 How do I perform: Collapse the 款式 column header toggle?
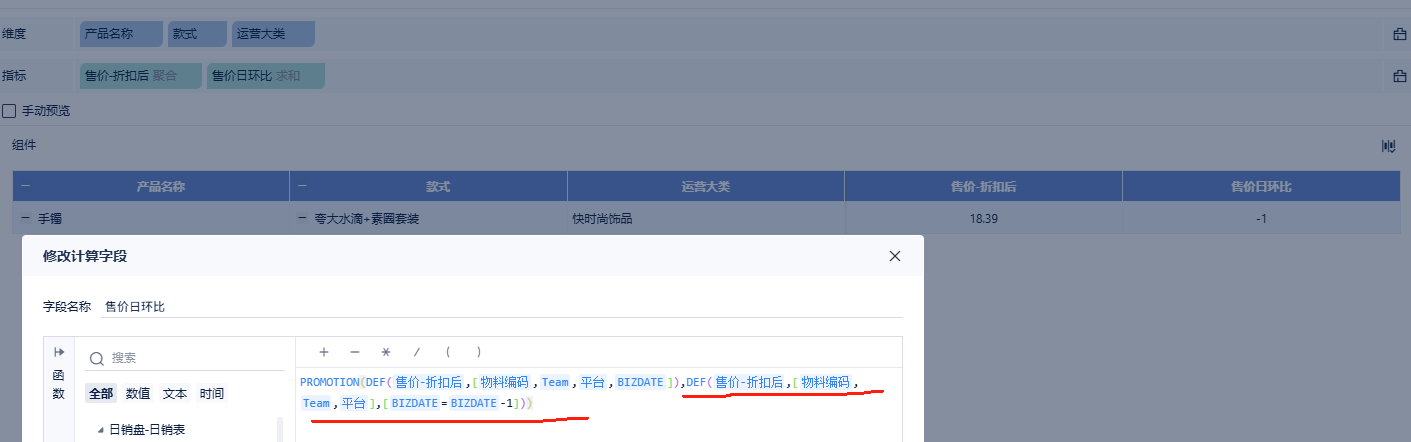coord(303,186)
